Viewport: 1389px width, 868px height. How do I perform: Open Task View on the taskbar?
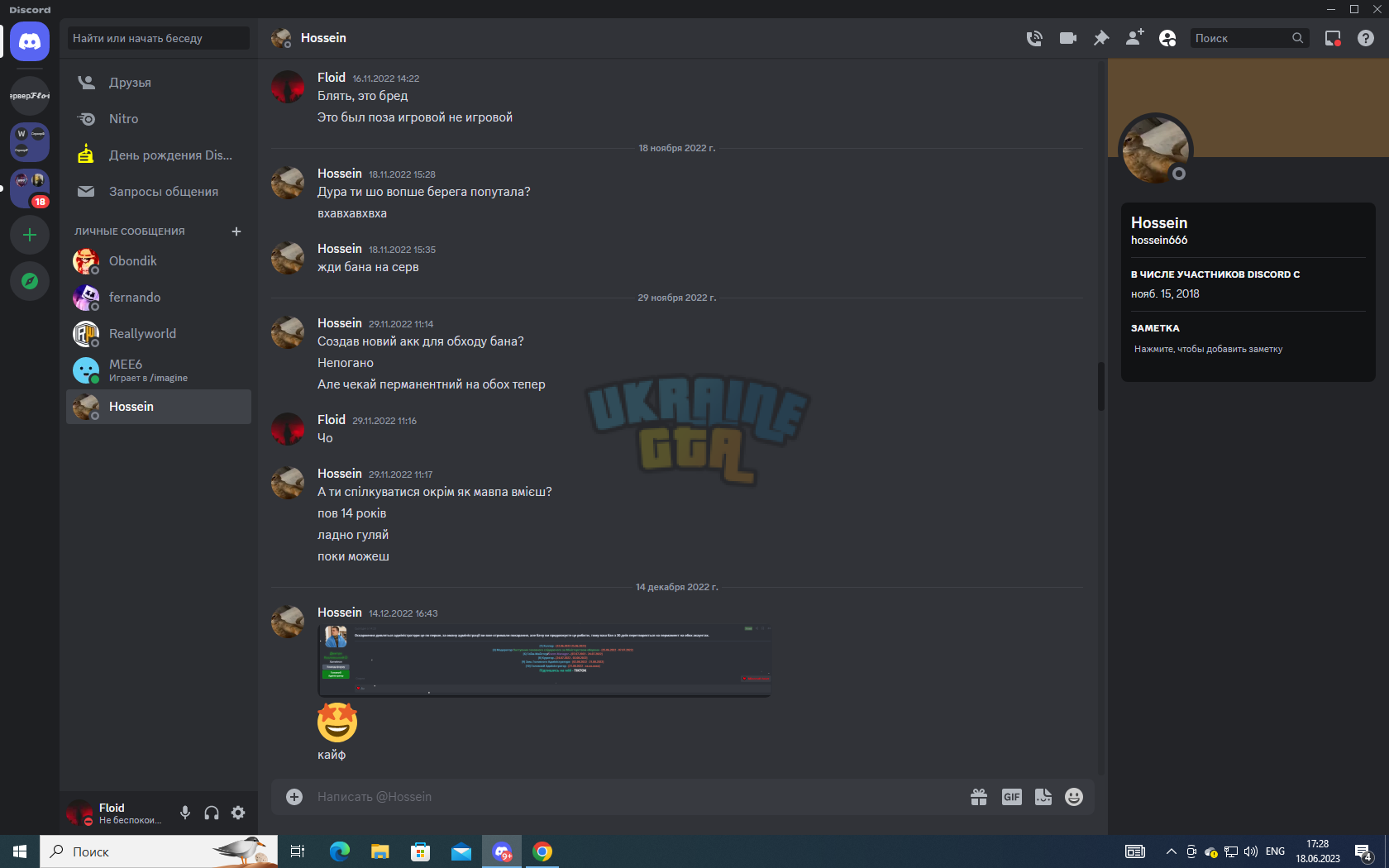click(x=298, y=851)
